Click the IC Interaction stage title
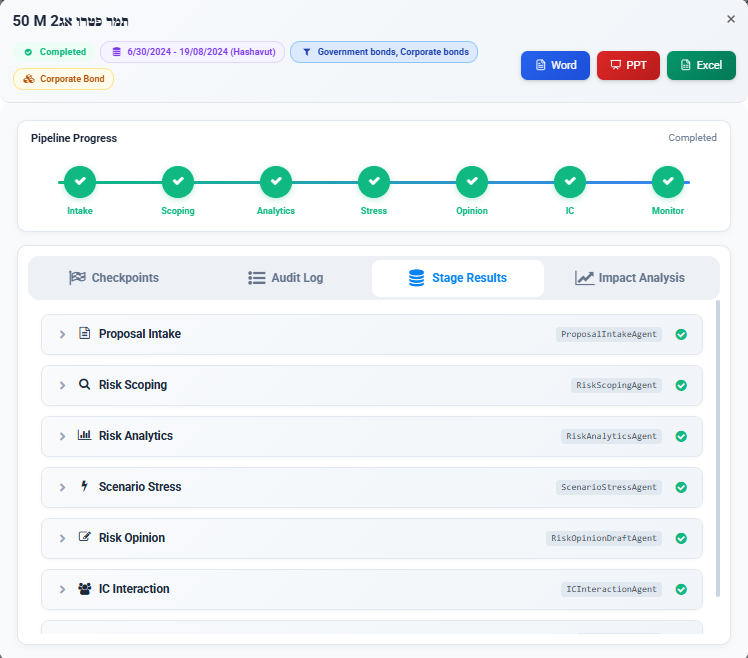 (134, 589)
